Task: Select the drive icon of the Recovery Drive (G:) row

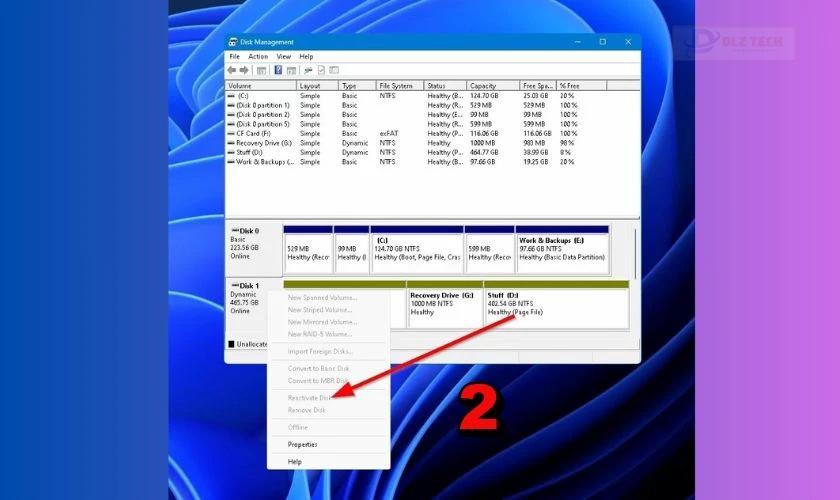Action: point(231,143)
